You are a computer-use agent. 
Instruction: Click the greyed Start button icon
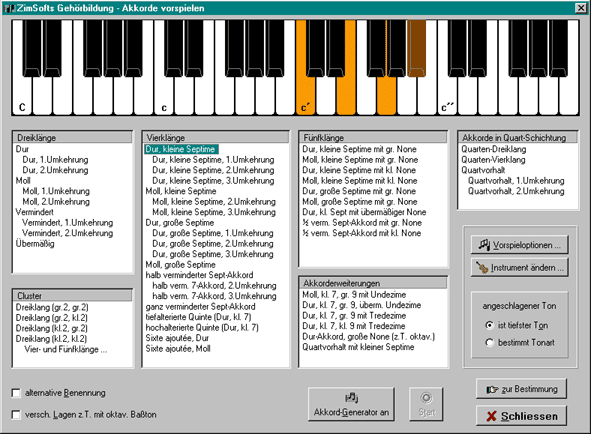point(426,398)
